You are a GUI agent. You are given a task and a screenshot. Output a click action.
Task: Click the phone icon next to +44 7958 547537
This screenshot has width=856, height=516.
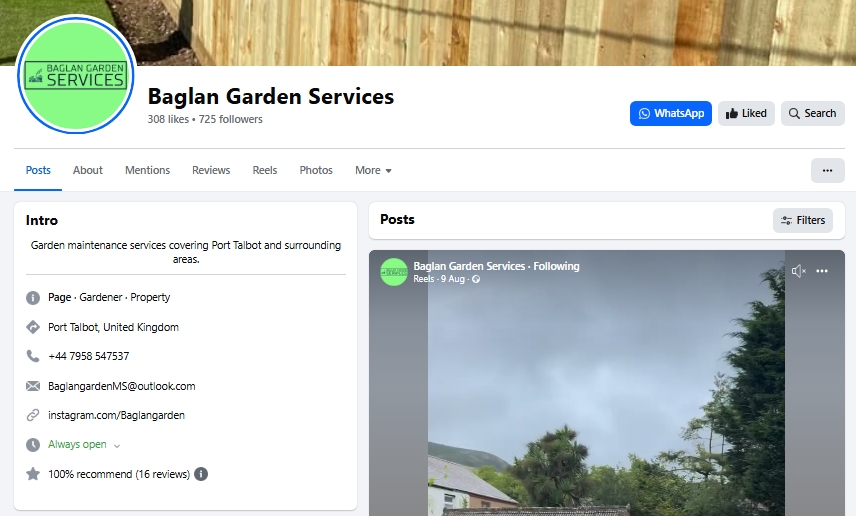33,356
